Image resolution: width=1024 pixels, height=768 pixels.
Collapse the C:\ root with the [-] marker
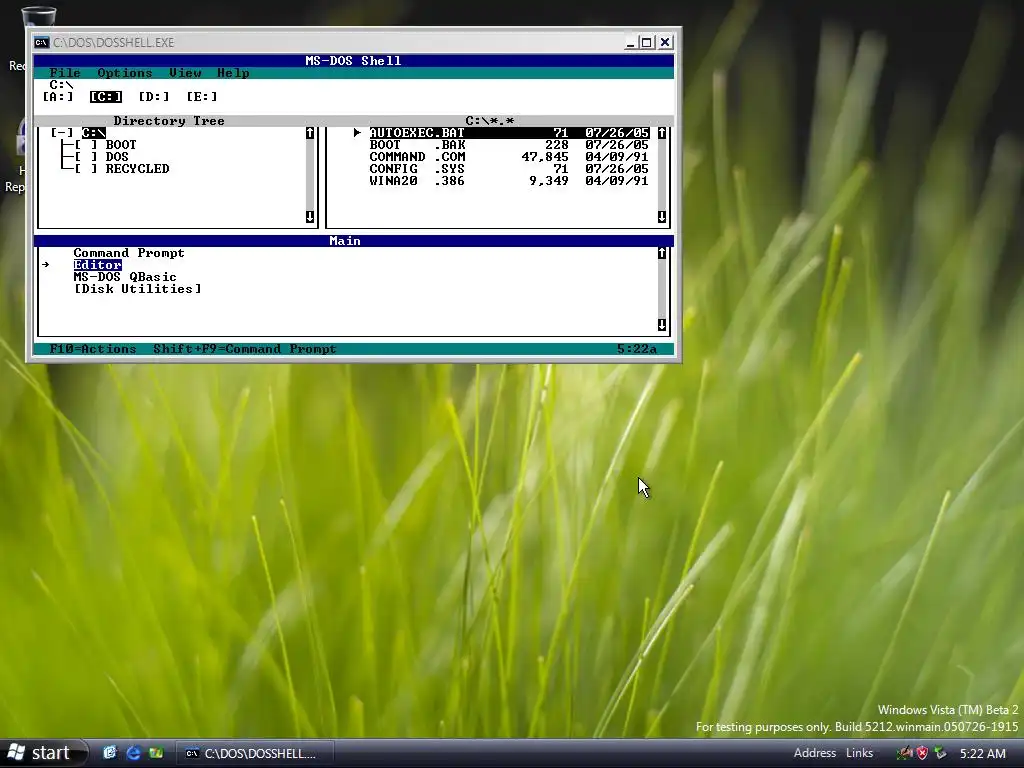pyautogui.click(x=61, y=133)
